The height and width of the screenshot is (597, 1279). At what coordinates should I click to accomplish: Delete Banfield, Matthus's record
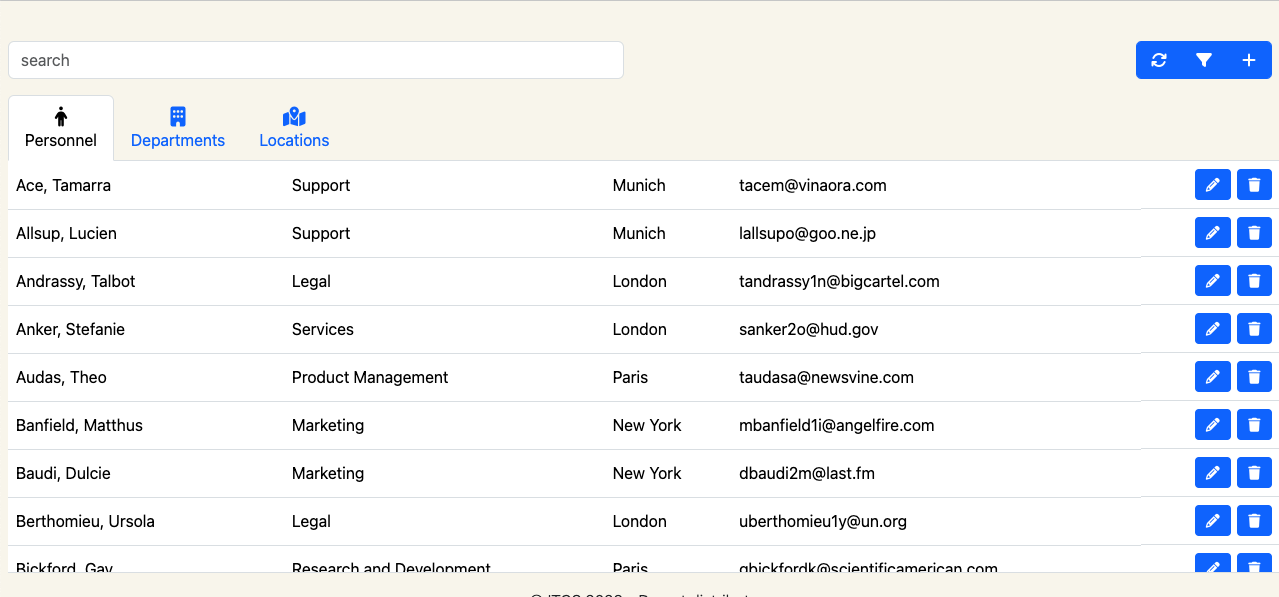coord(1254,424)
